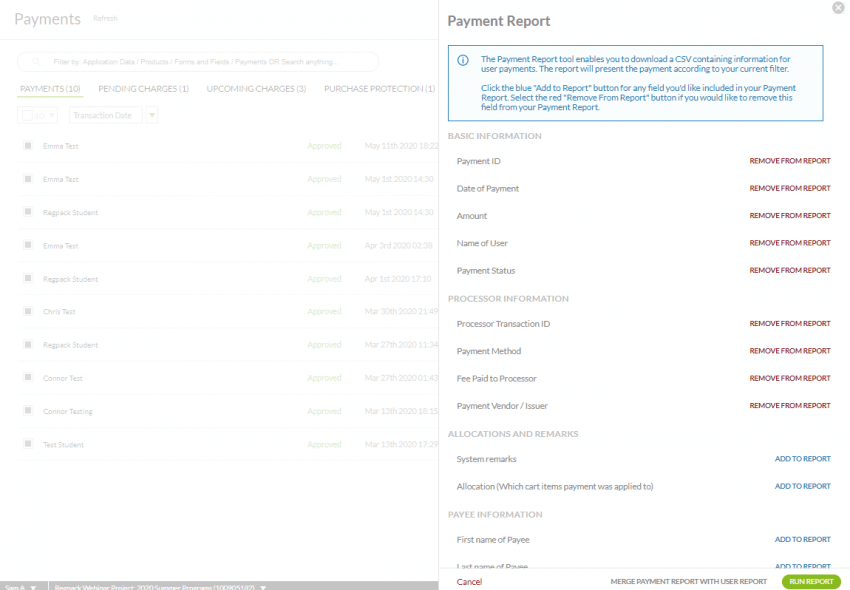Tick the select-all checkbox above payments list
This screenshot has height=590, width=850.
(x=27, y=115)
